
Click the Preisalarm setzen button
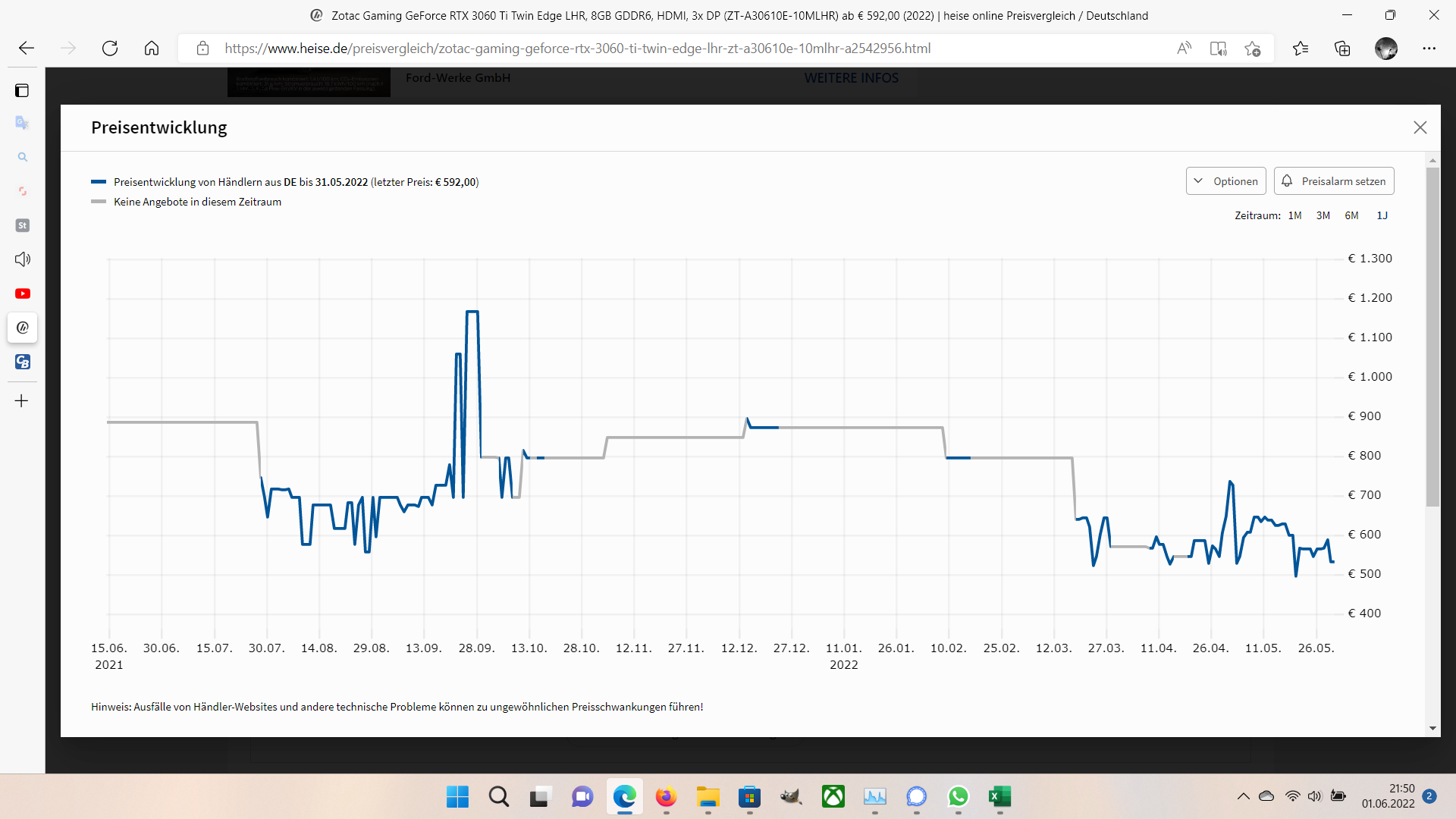pyautogui.click(x=1334, y=181)
